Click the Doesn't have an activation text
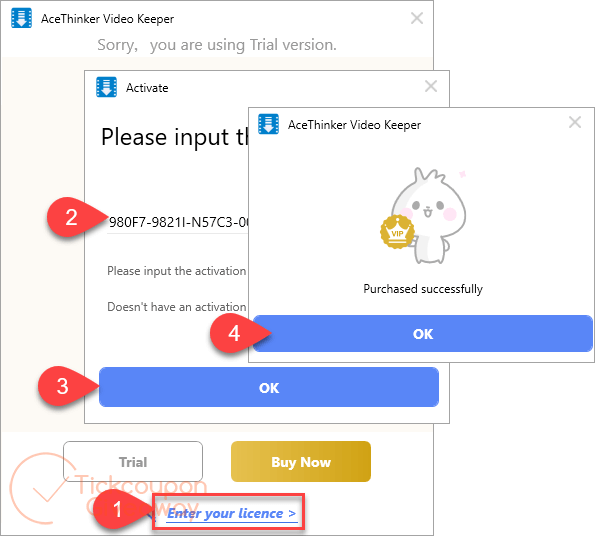Viewport: 595px width, 536px height. point(177,307)
